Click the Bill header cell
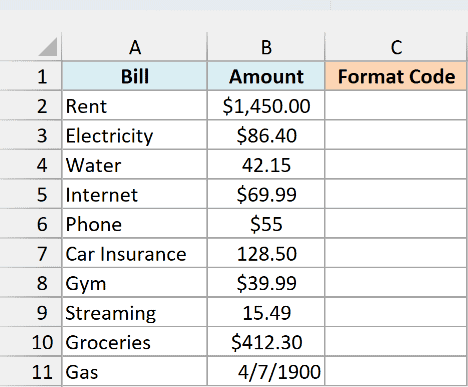 pos(135,76)
